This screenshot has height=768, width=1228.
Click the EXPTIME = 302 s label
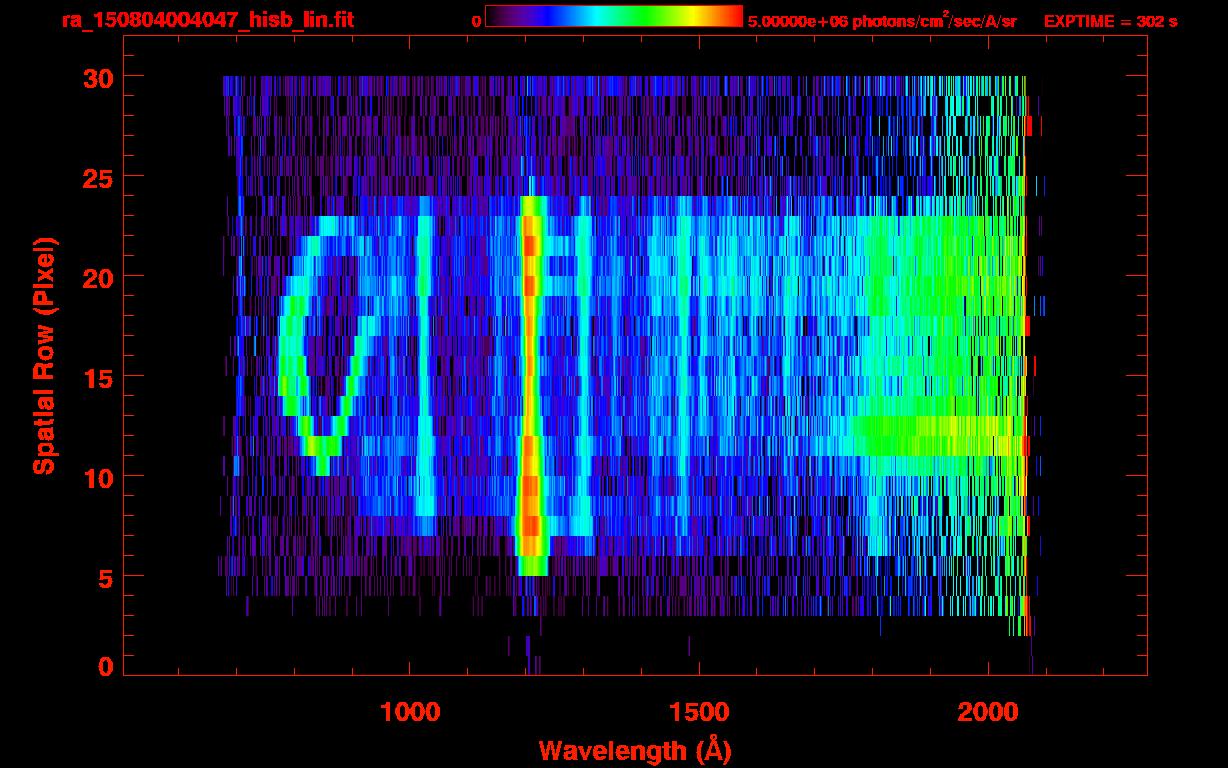click(x=1110, y=21)
